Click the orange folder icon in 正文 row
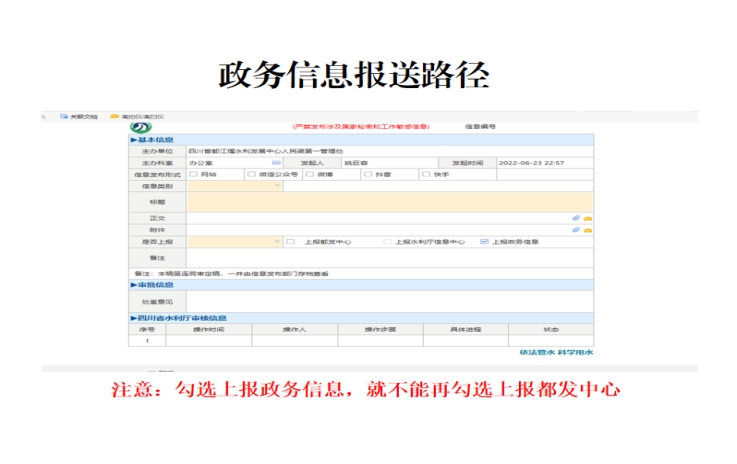Viewport: 737px width, 464px height. click(x=587, y=218)
